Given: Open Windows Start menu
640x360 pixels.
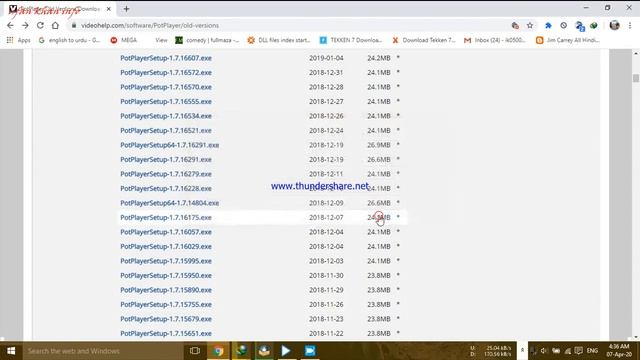Looking at the screenshot, I should (11, 351).
